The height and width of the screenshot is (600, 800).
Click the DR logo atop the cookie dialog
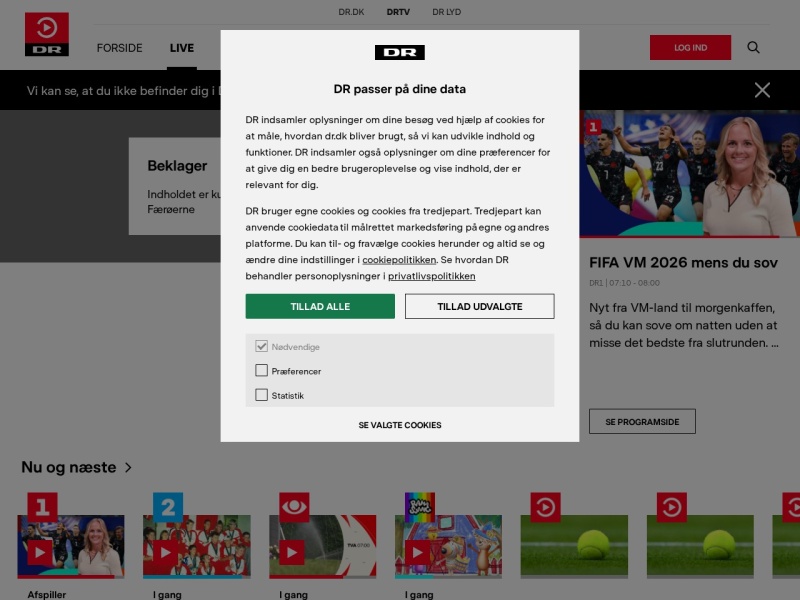point(399,53)
